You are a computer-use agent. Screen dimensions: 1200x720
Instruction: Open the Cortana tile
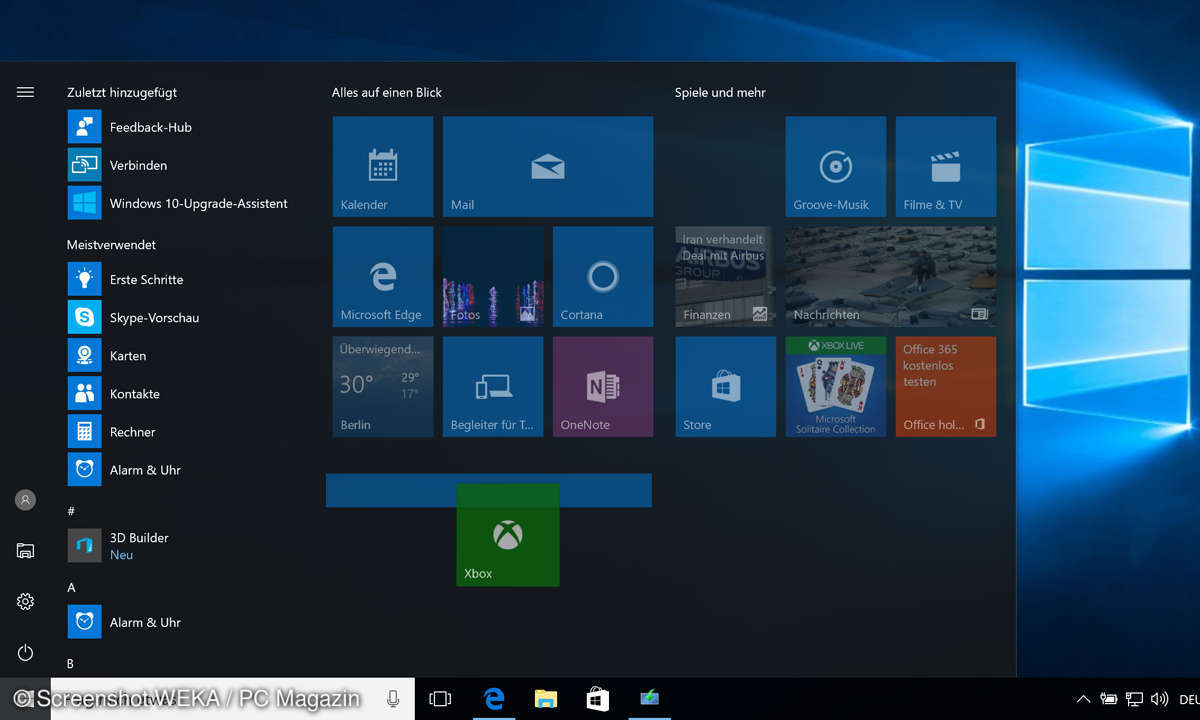coord(603,277)
